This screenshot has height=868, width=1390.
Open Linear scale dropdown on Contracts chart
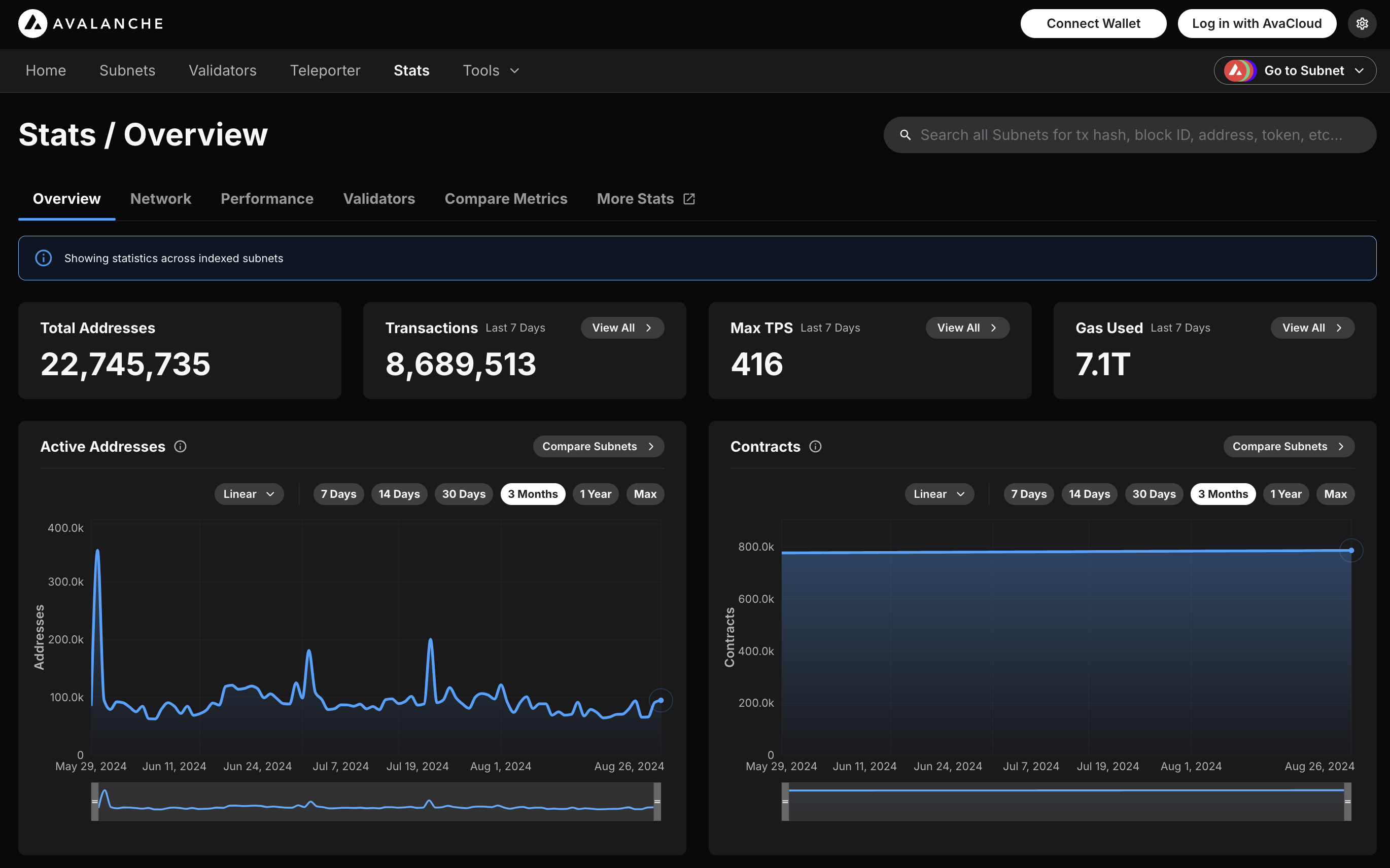[939, 494]
